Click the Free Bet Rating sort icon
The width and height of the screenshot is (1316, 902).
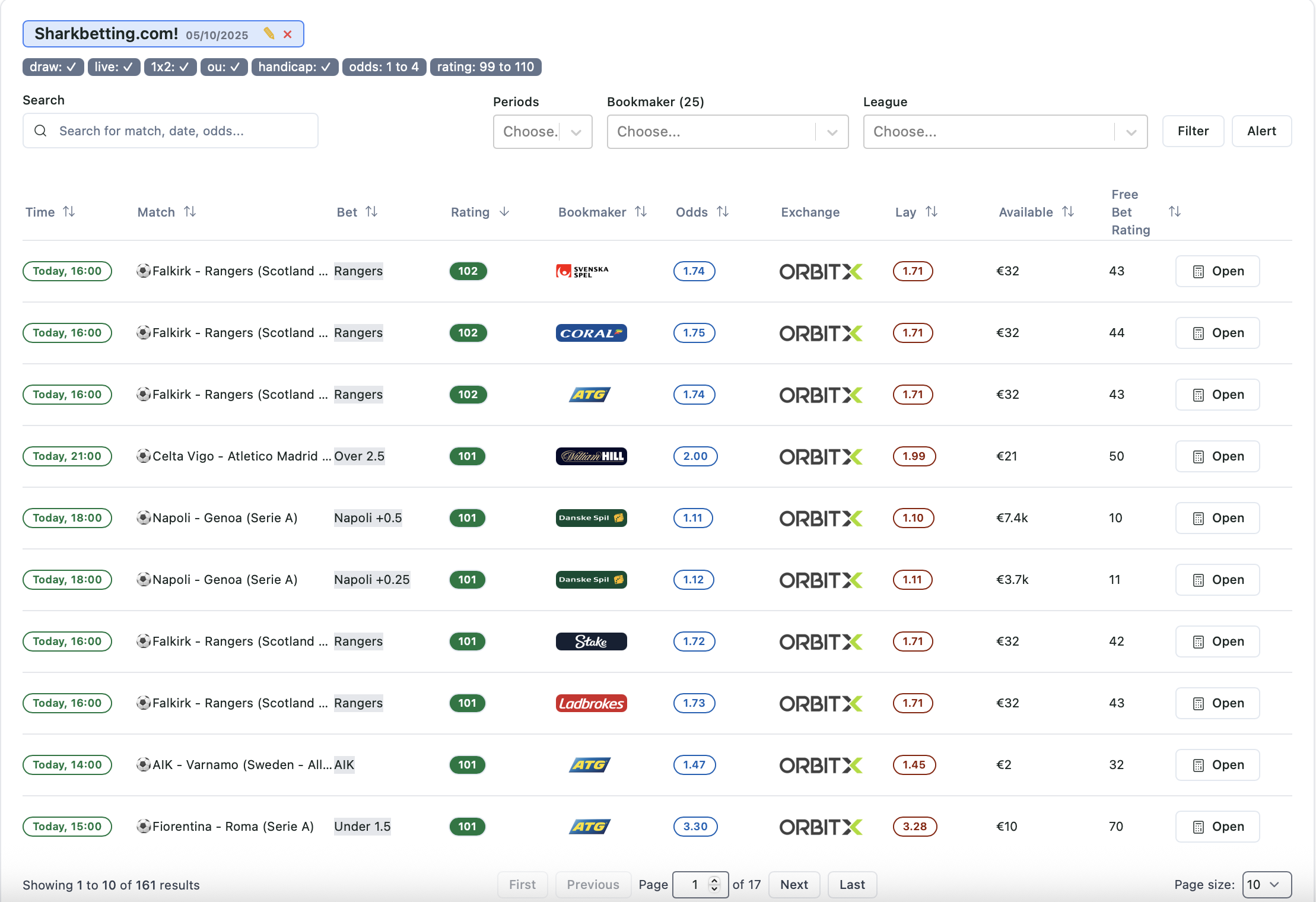click(1174, 212)
